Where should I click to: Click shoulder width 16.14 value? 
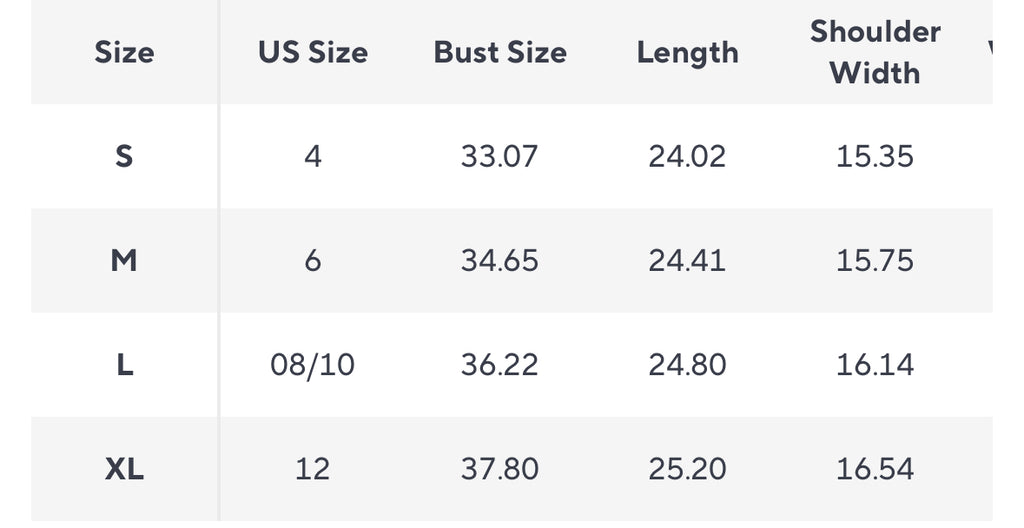(x=875, y=364)
